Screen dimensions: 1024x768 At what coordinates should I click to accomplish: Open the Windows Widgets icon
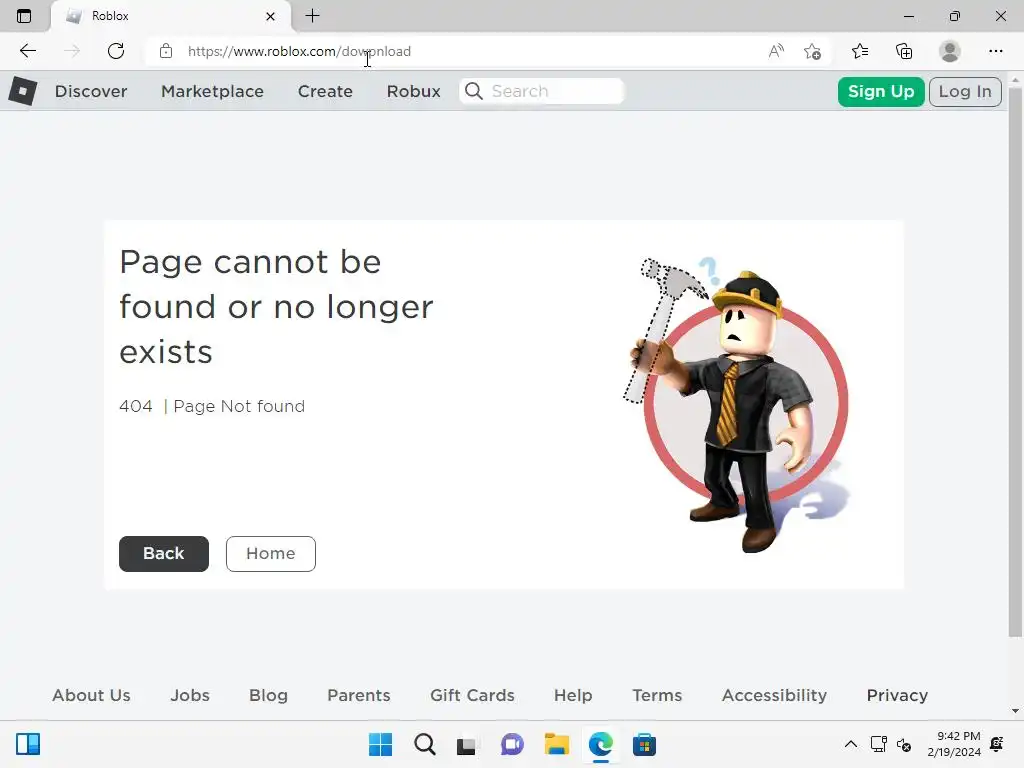pos(28,744)
